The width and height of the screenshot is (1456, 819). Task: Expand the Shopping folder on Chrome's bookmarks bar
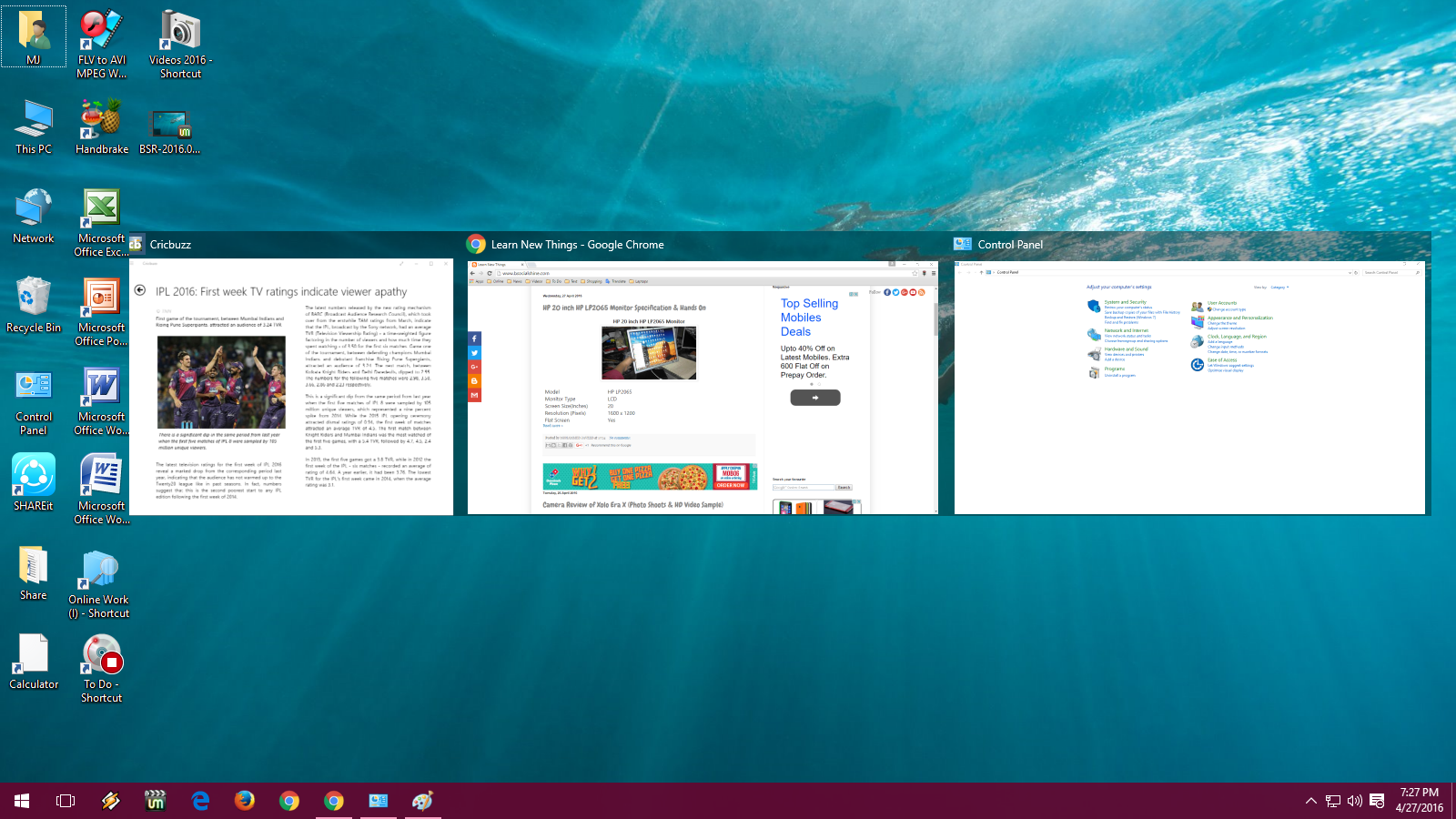pyautogui.click(x=592, y=280)
